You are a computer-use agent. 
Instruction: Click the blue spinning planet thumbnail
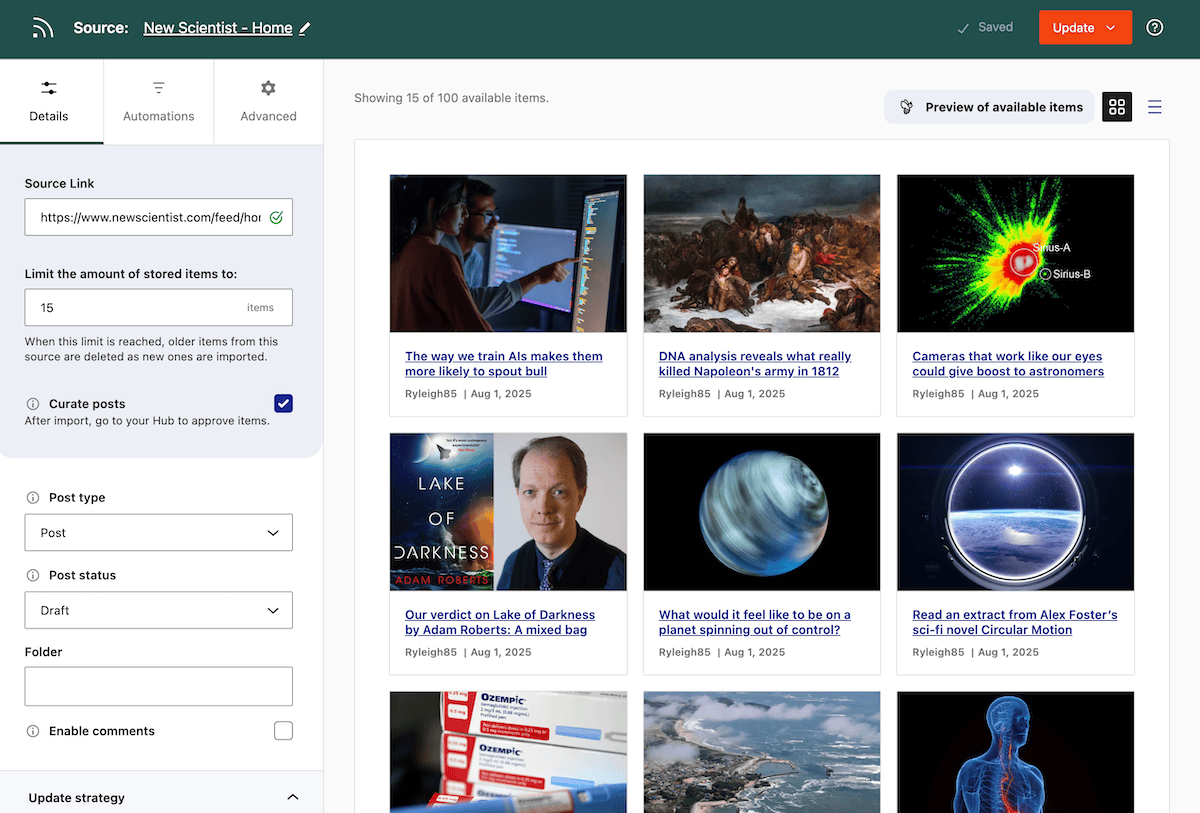[762, 512]
